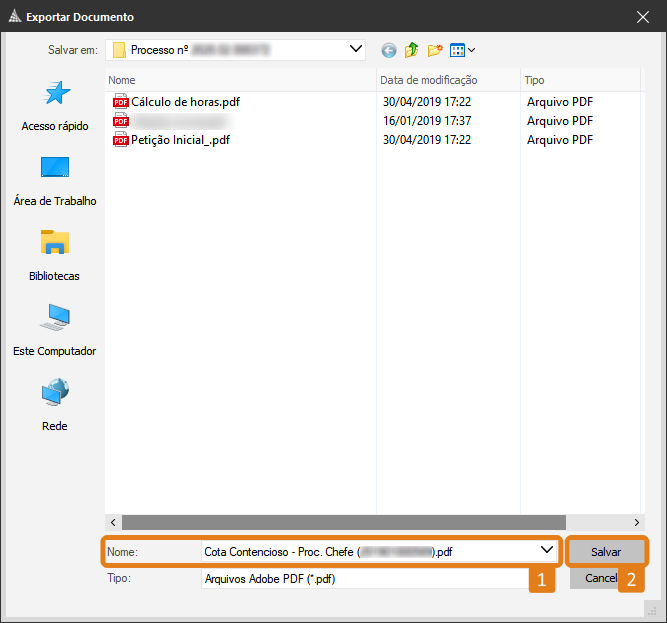Select Cálculo de horas.pdf file
The image size is (667, 623).
pos(185,101)
